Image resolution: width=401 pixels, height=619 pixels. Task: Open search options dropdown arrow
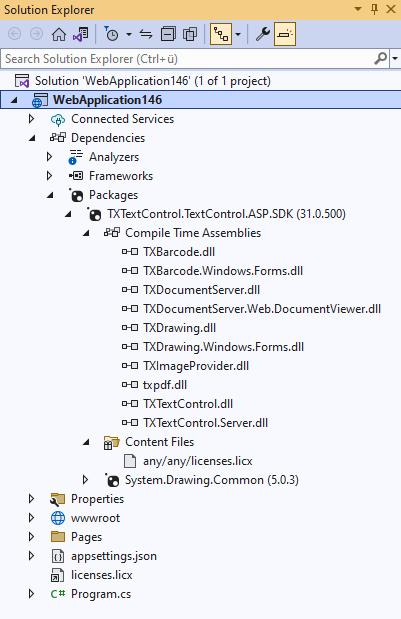pos(395,59)
